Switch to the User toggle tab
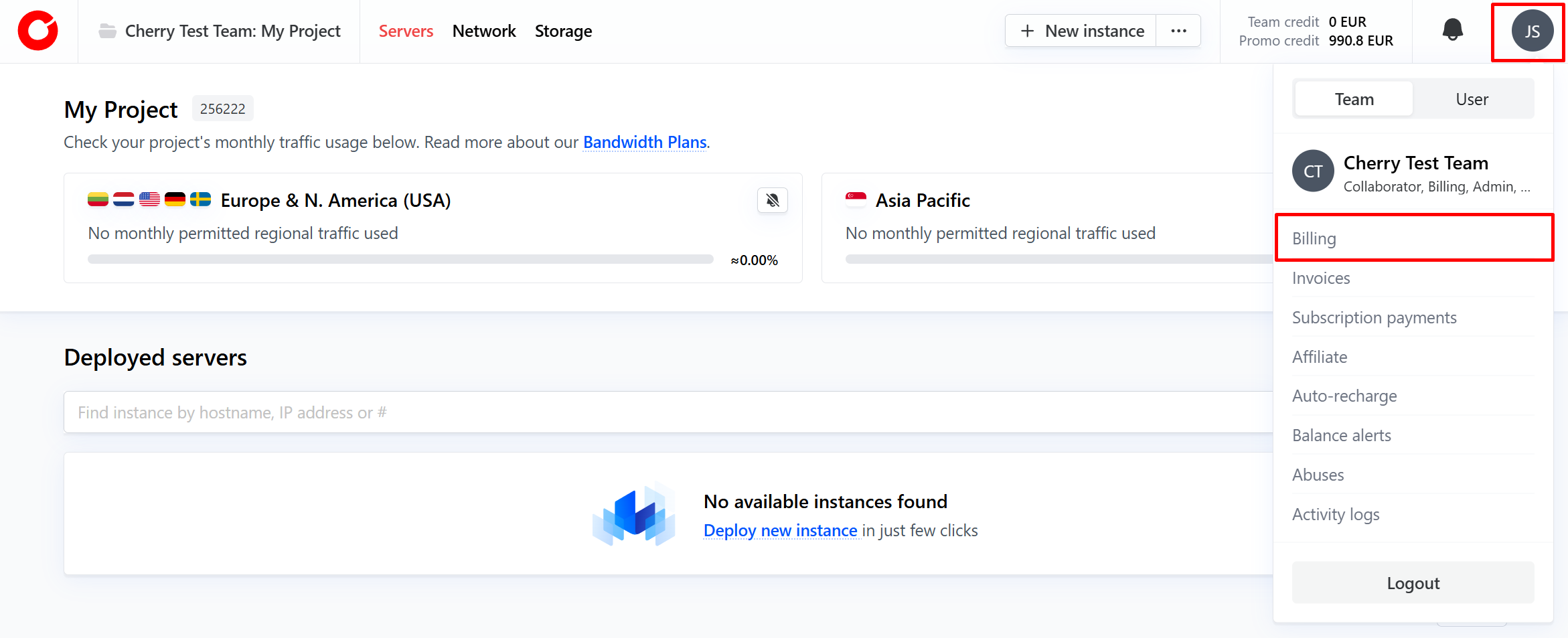This screenshot has height=638, width=1568. tap(1472, 99)
